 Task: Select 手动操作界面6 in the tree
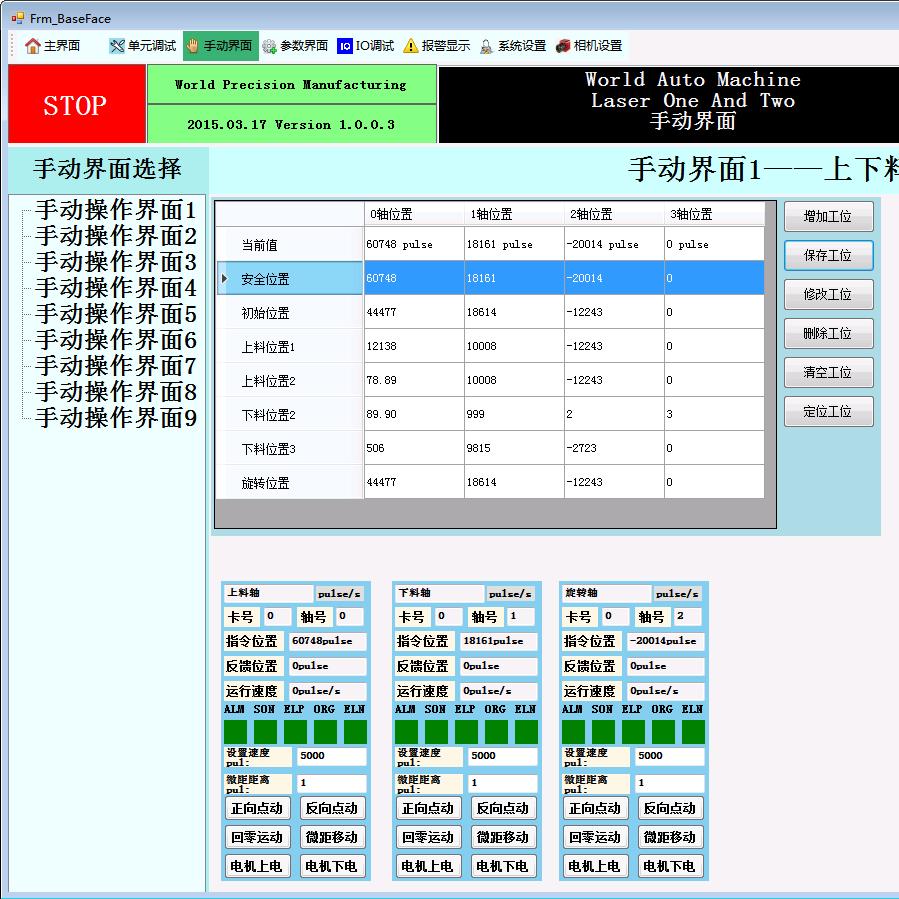[x=116, y=339]
